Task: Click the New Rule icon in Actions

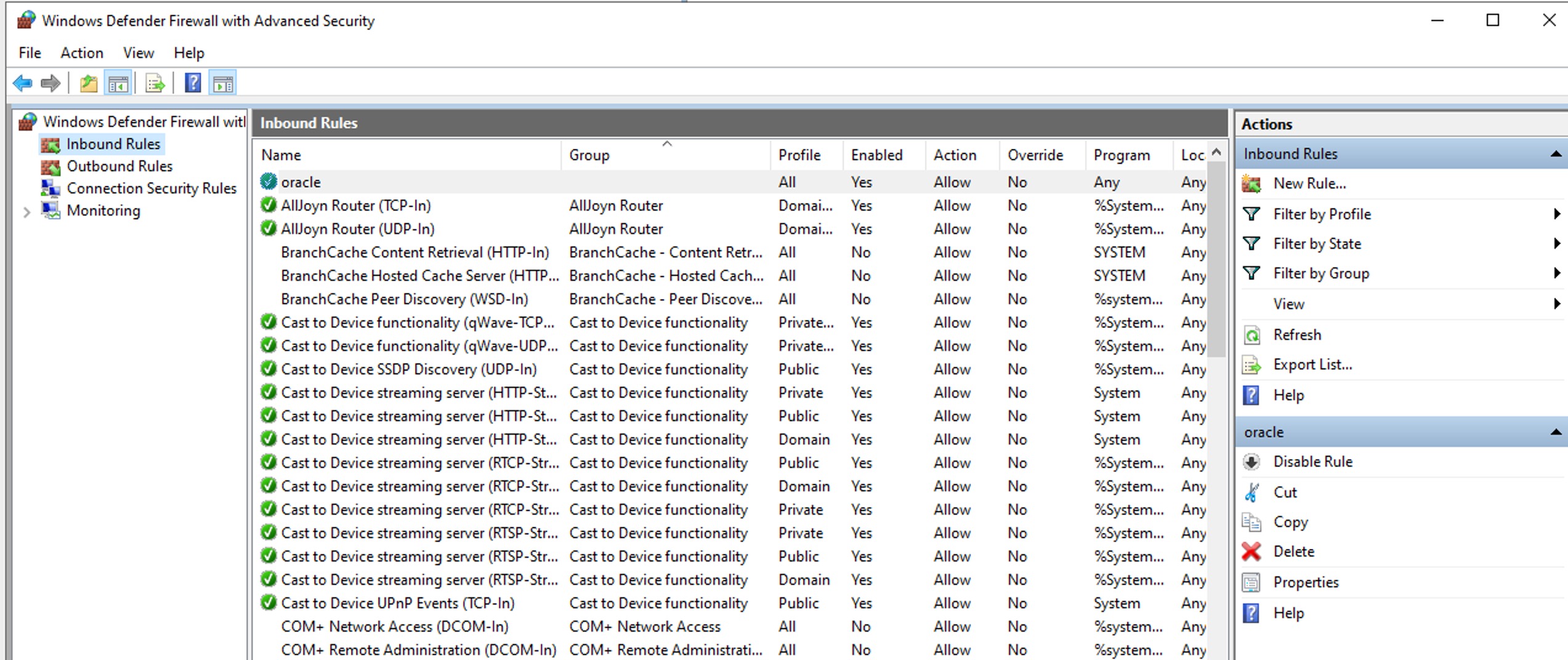Action: pyautogui.click(x=1251, y=183)
